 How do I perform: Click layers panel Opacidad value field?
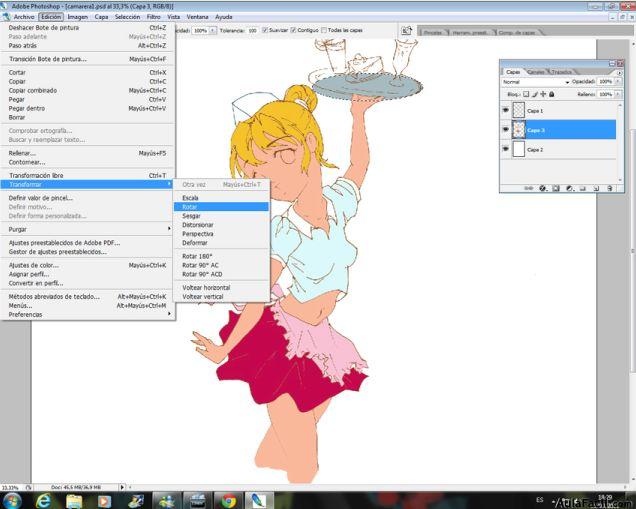[x=606, y=82]
